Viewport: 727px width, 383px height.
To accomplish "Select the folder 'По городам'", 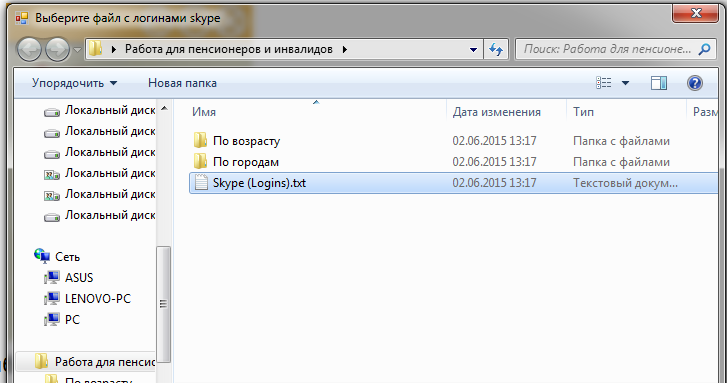I will pos(246,162).
